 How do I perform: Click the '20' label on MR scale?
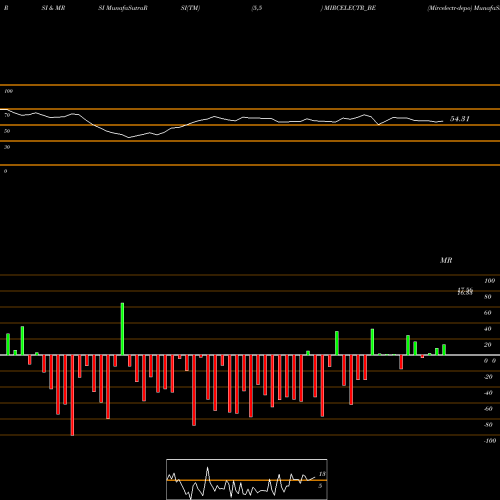pos(488,345)
